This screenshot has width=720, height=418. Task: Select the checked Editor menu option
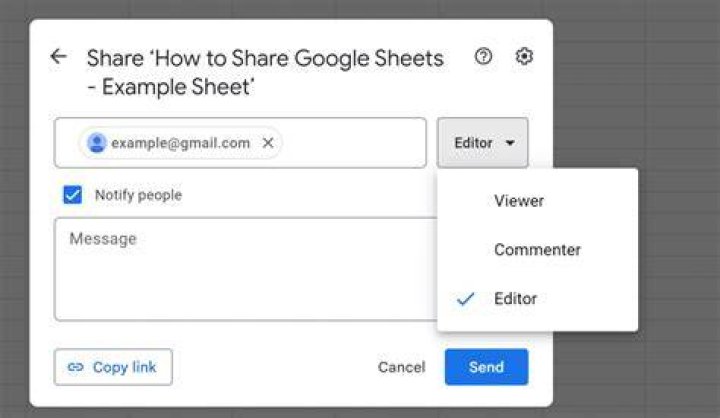[537, 299]
